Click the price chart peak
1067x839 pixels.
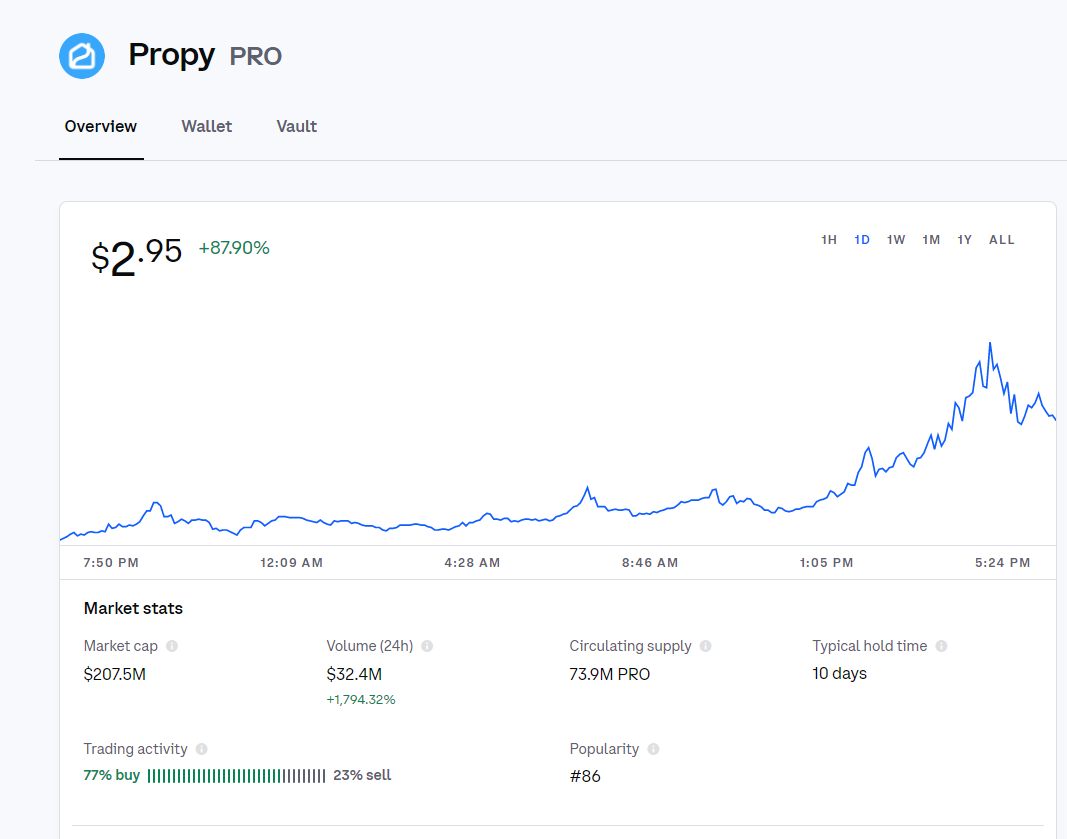point(990,344)
